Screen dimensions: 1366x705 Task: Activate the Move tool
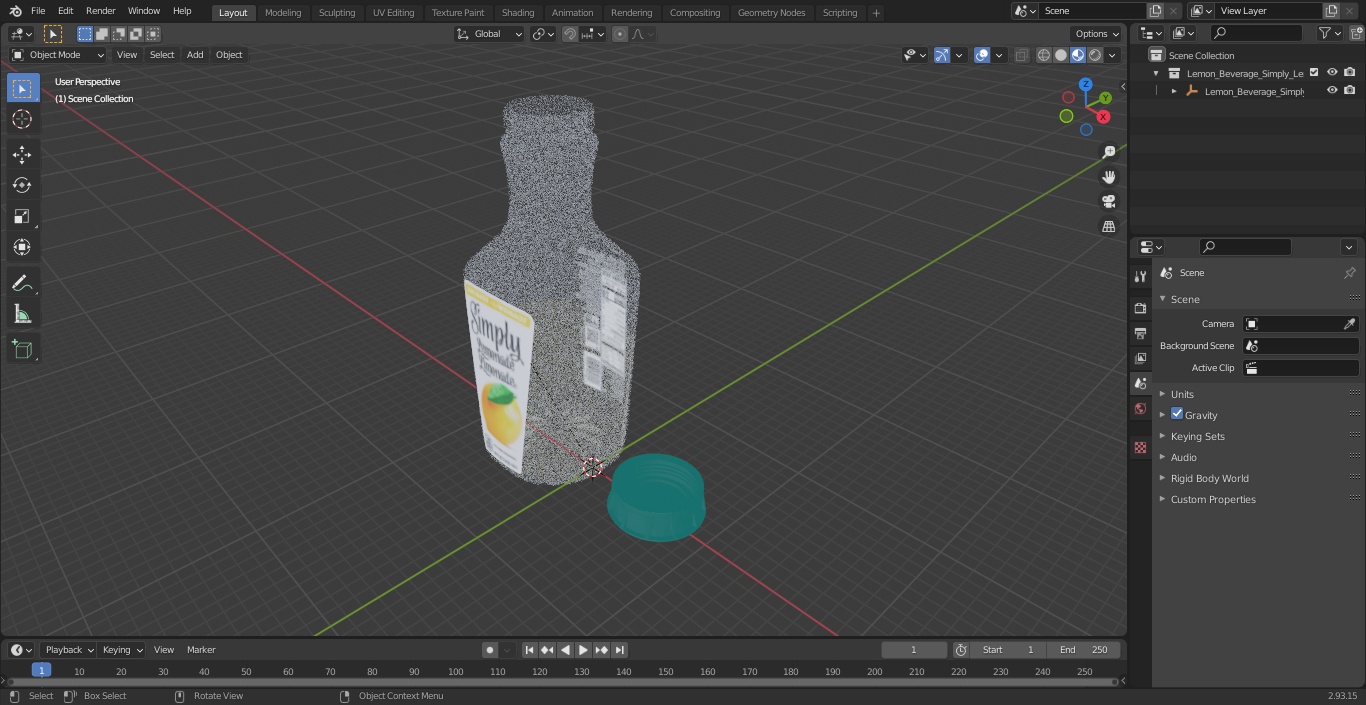click(x=22, y=154)
